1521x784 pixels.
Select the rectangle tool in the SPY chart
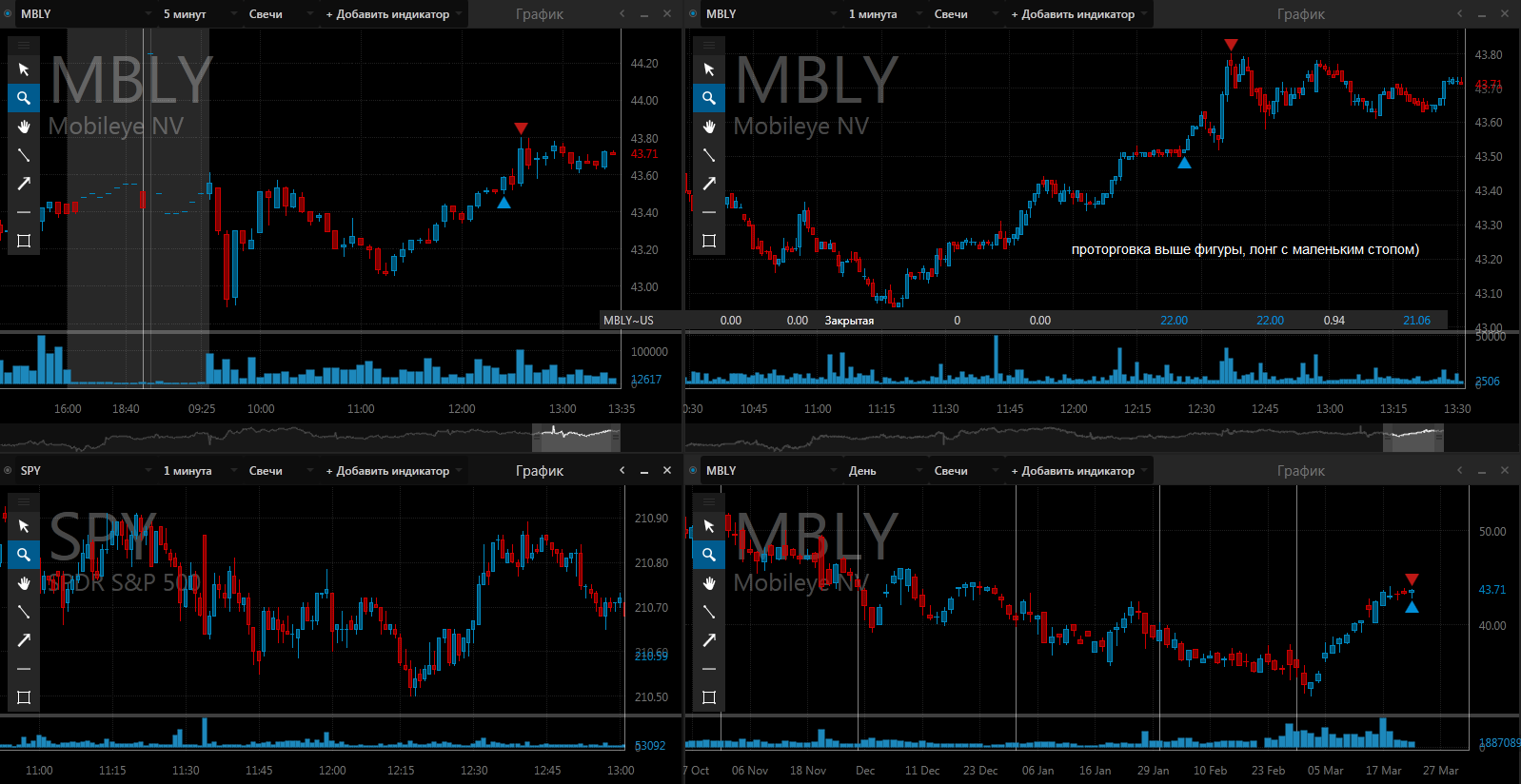(x=24, y=697)
